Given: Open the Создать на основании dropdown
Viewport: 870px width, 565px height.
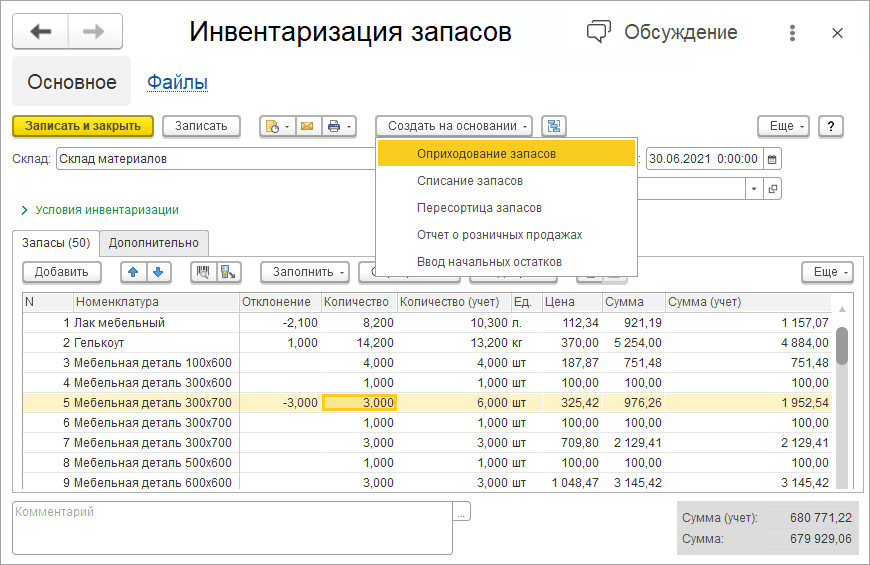Looking at the screenshot, I should pos(454,127).
